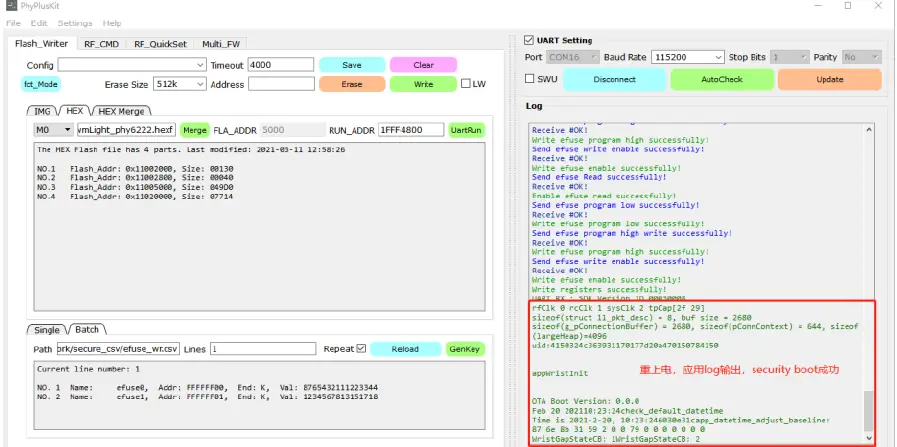Viewport: 897px width, 447px height.
Task: Toggle the LW checkbox
Action: 466,84
